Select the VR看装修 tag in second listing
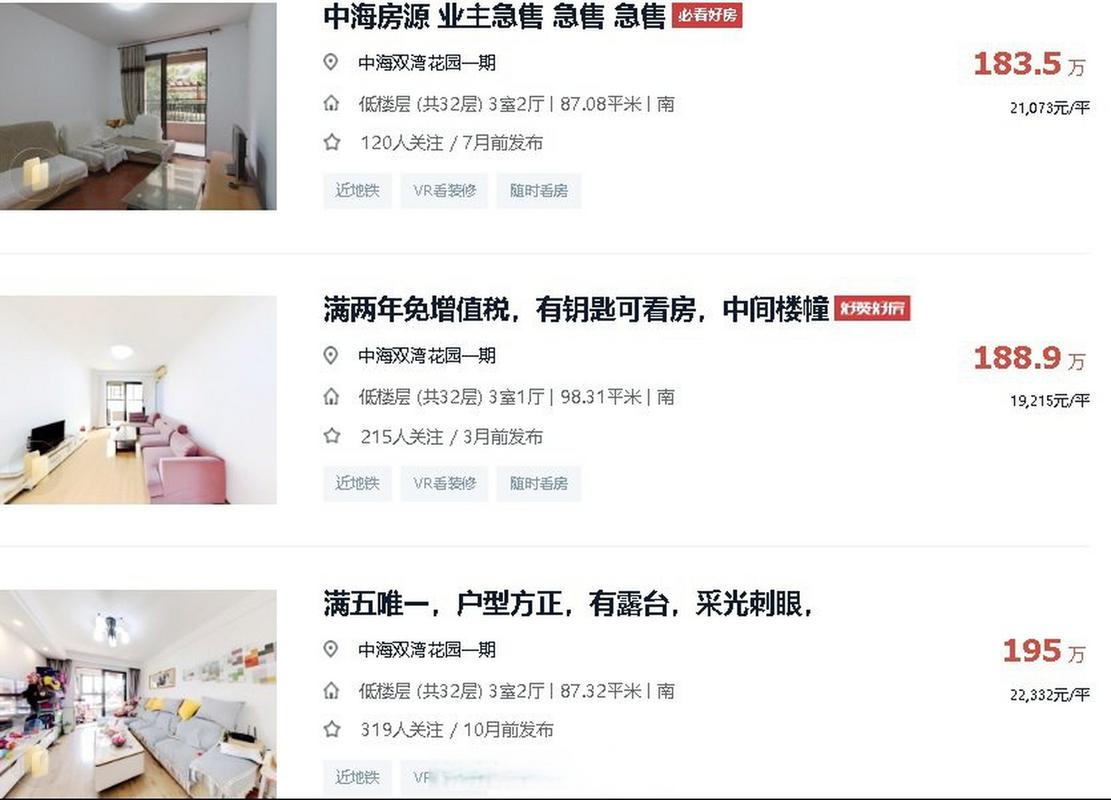 click(444, 483)
